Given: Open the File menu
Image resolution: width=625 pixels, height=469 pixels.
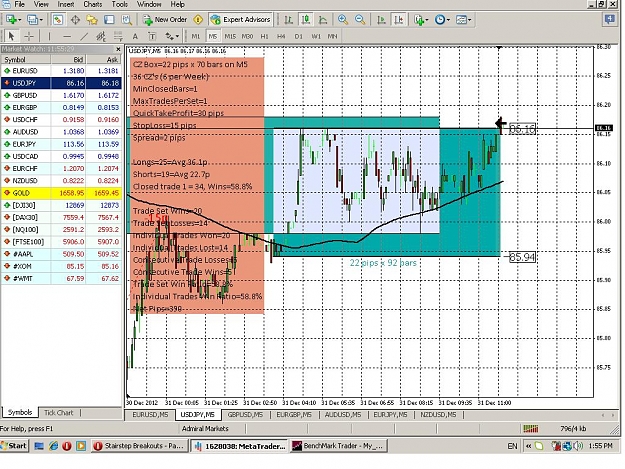Looking at the screenshot, I should [19, 4].
